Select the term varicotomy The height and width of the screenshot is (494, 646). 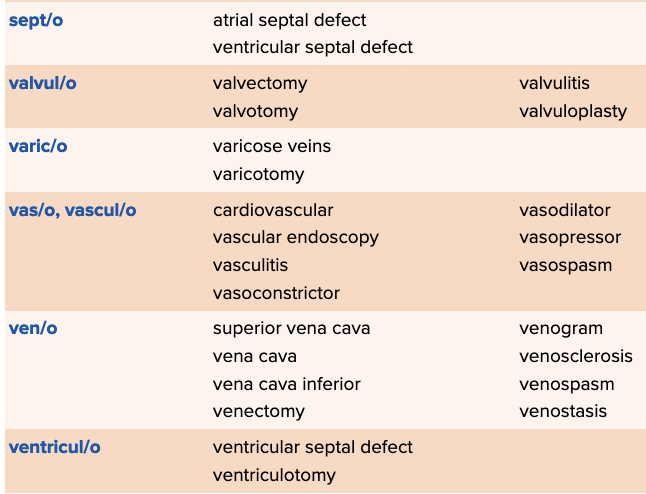[258, 174]
